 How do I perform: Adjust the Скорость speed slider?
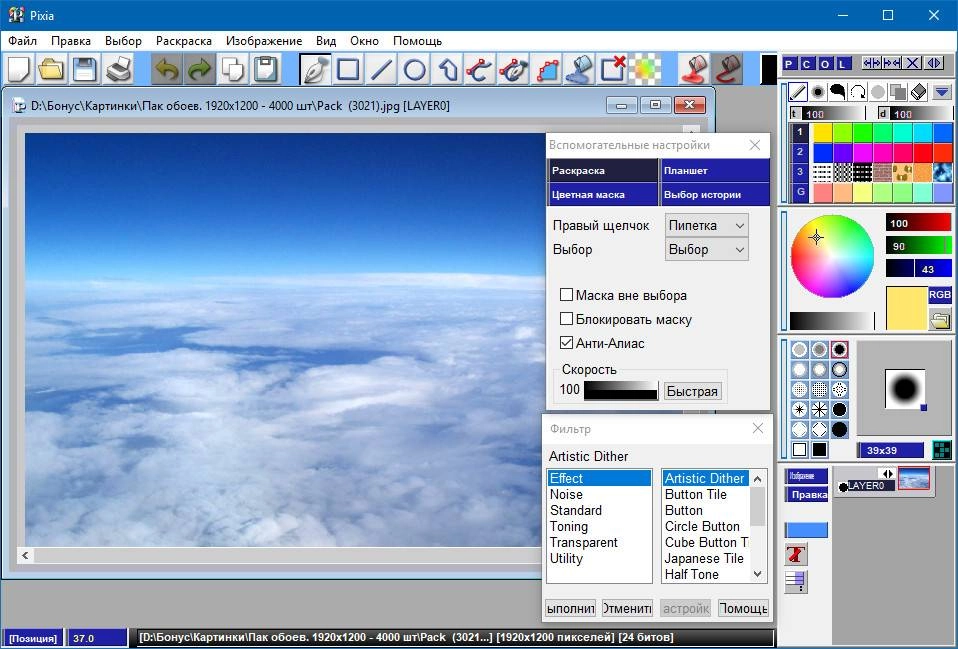point(621,390)
